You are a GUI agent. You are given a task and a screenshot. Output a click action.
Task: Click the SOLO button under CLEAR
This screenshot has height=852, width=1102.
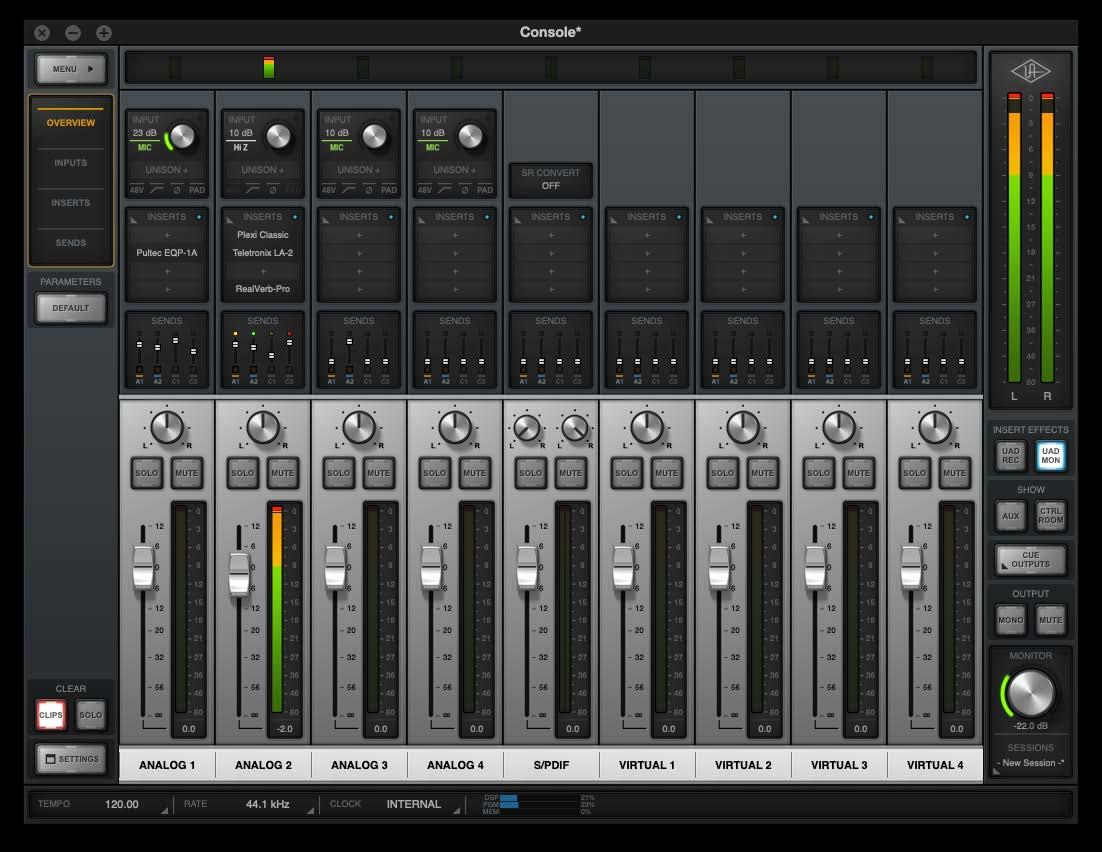(91, 715)
